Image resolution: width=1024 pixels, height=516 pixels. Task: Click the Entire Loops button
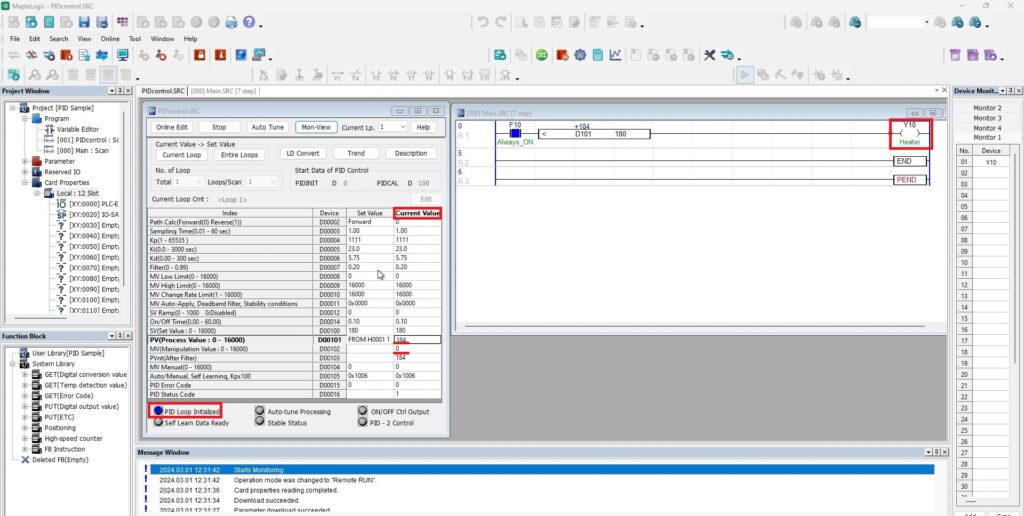239,155
